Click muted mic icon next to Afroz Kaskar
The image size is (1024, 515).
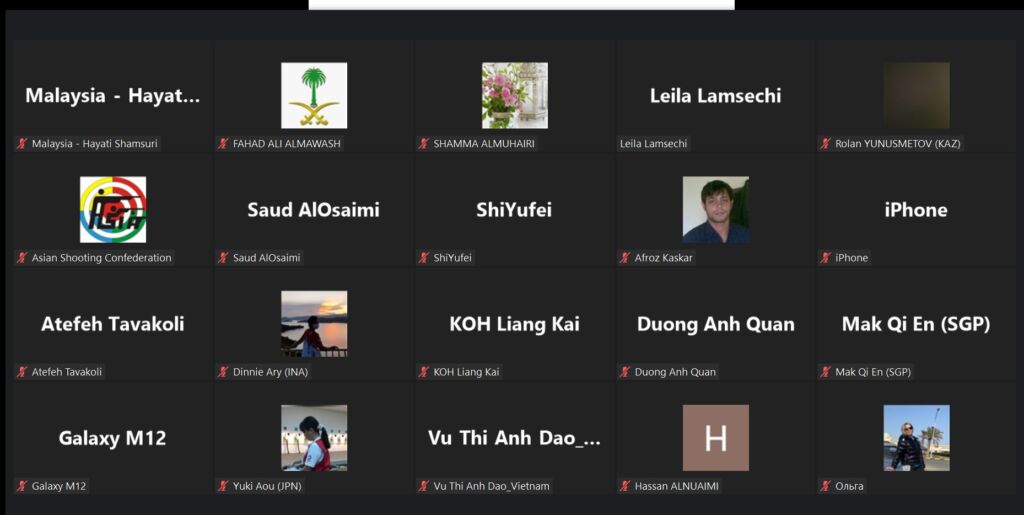[x=625, y=258]
